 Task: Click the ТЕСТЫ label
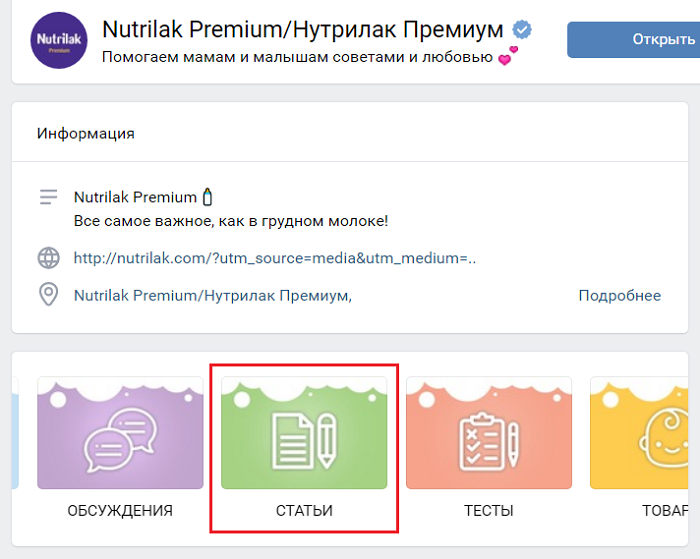click(489, 510)
